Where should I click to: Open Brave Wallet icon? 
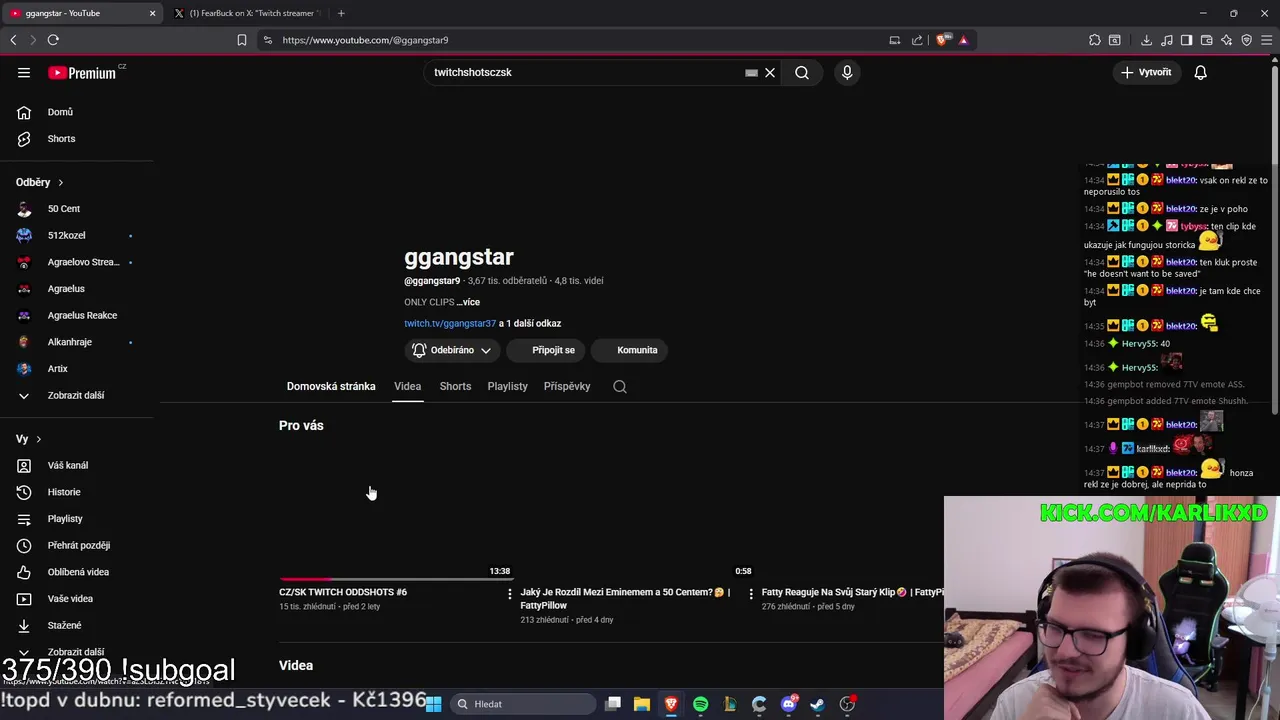[x=1206, y=40]
